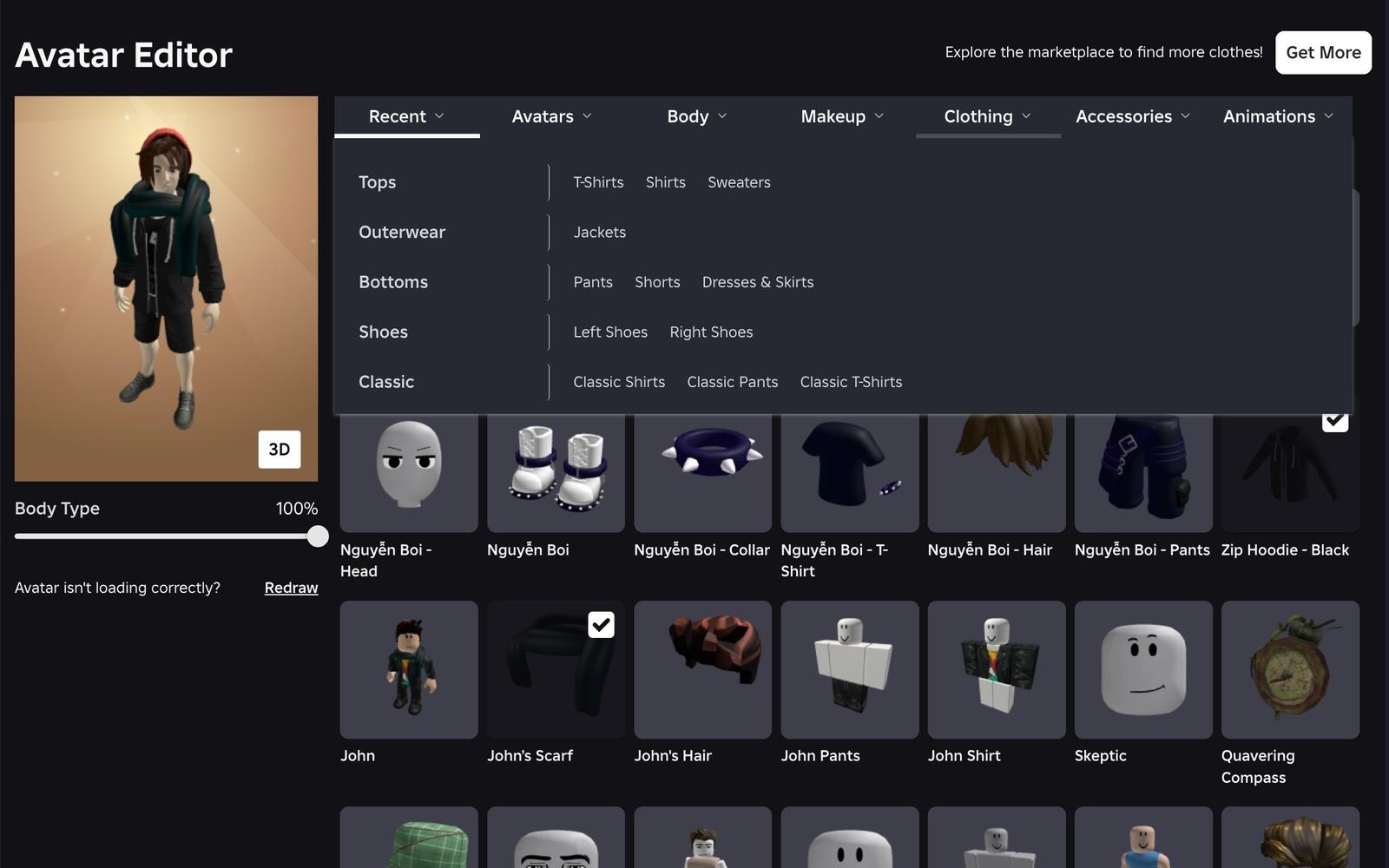This screenshot has width=1389, height=868.
Task: Select the Nguyễn Boi - Hair item
Action: (997, 473)
